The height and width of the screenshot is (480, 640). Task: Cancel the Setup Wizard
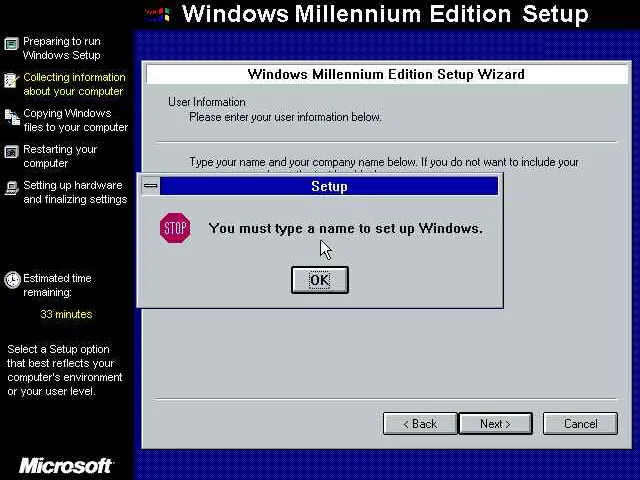click(580, 424)
